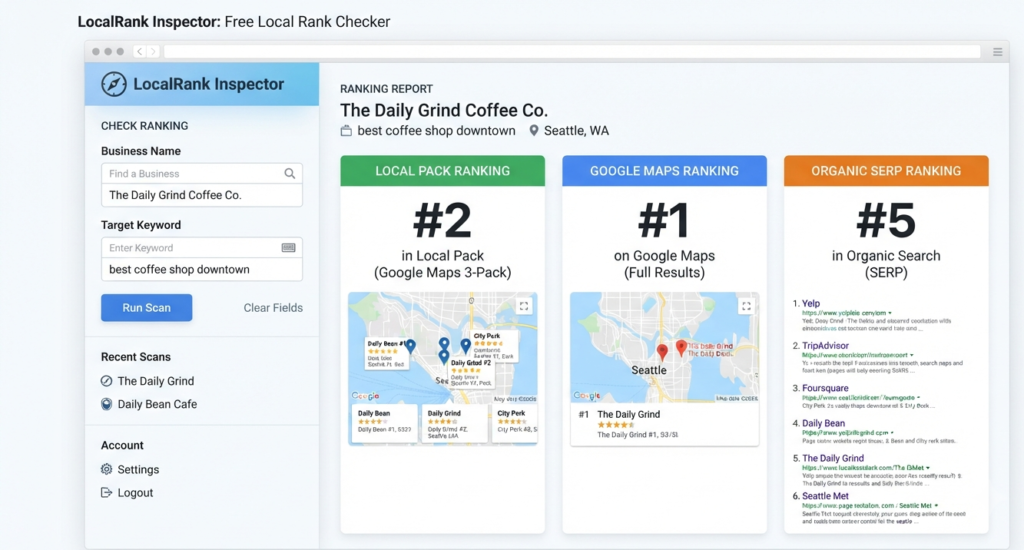
Task: Open the TripAdvisor organic result
Action: coord(825,346)
